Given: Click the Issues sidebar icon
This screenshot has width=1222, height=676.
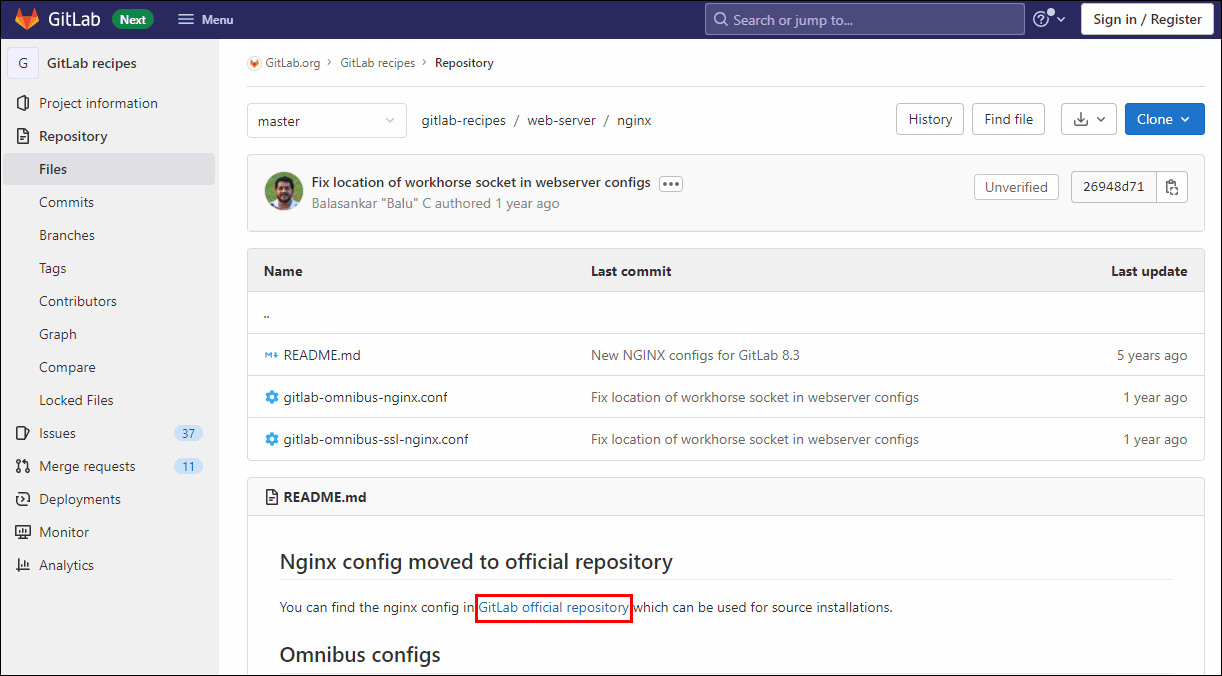Looking at the screenshot, I should 23,433.
